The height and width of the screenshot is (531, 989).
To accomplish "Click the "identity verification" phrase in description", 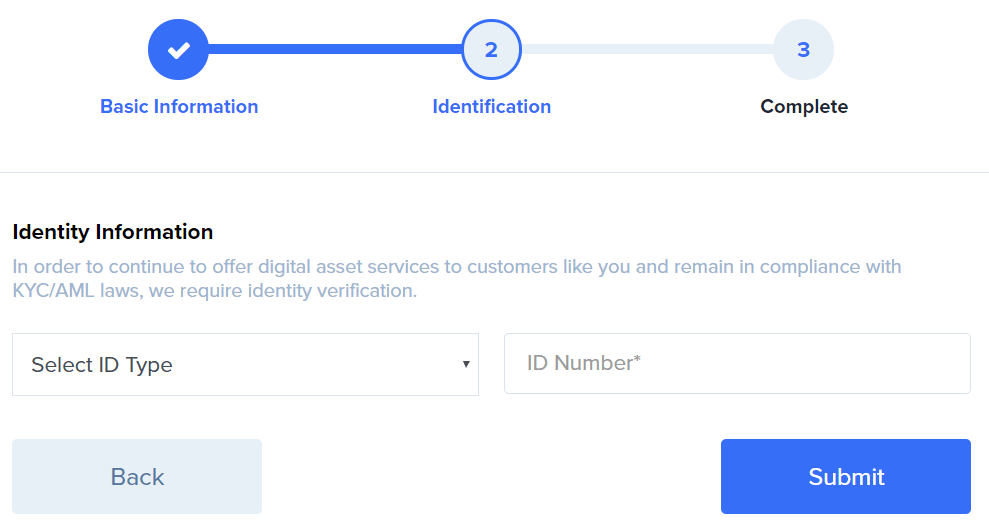I will tap(332, 291).
